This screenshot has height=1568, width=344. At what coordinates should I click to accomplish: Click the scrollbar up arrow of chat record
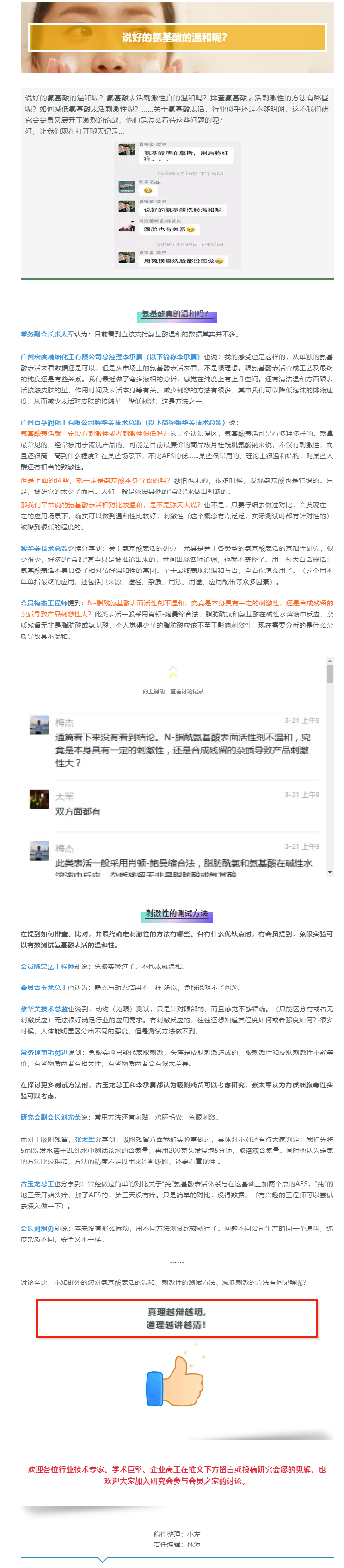pyautogui.click(x=330, y=660)
